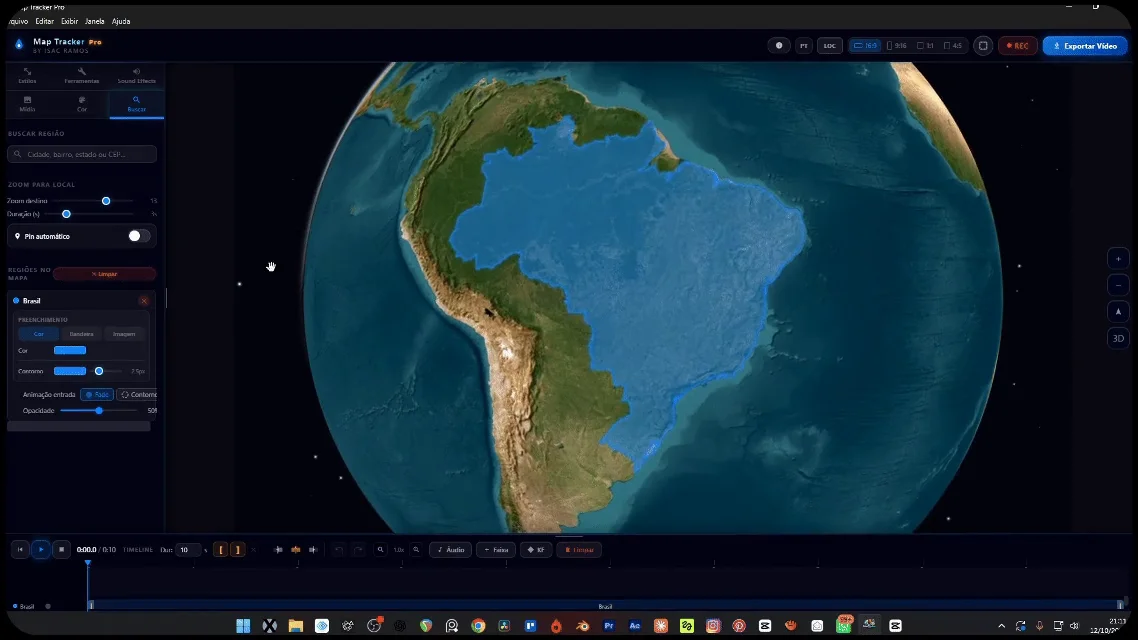Screen dimensions: 1138x640
Task: Click Limpar to clear map regions
Action: [105, 274]
